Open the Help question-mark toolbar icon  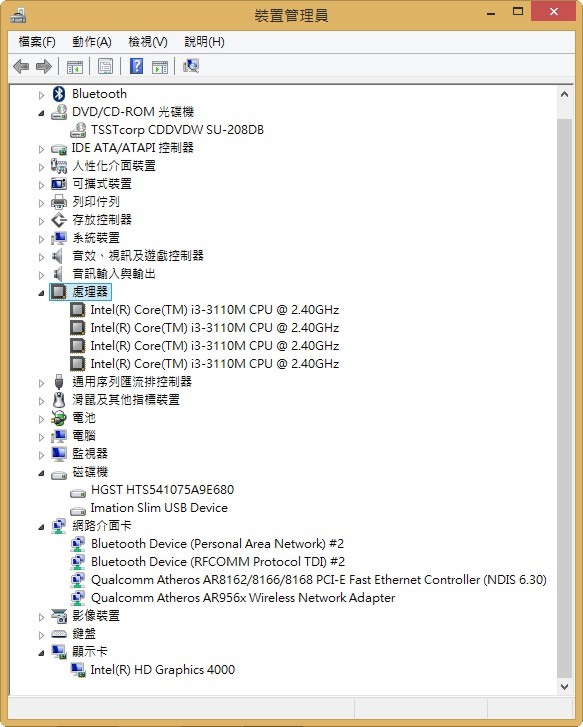click(x=136, y=67)
